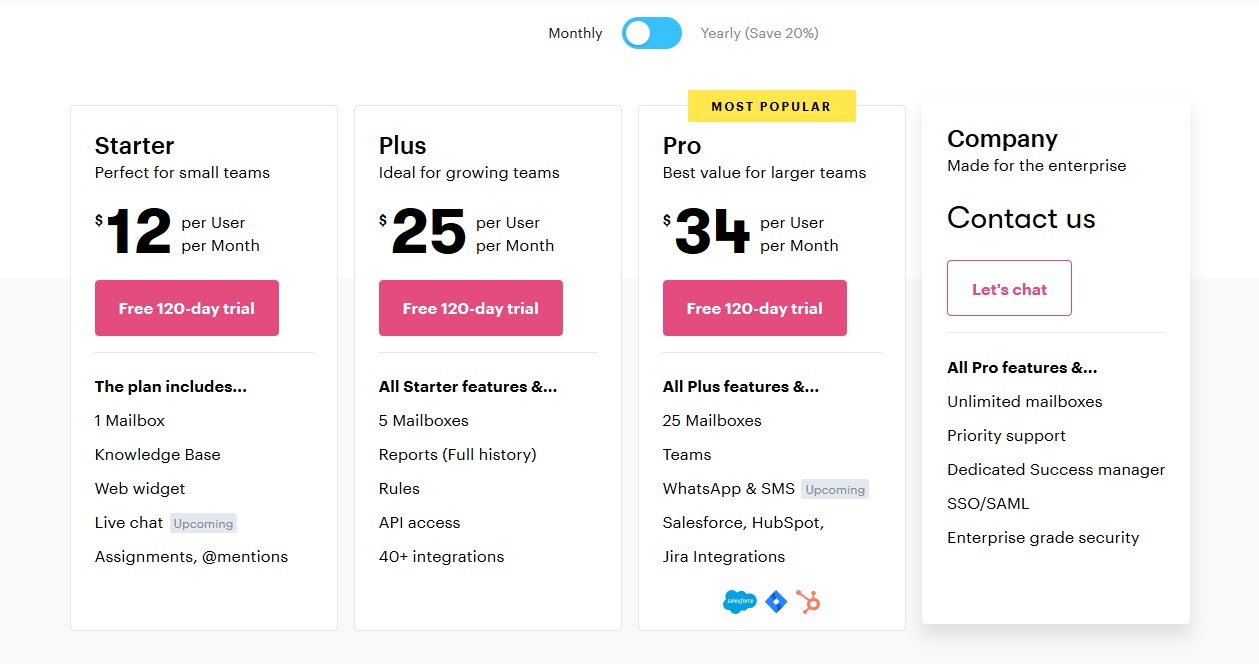Image resolution: width=1259 pixels, height=664 pixels.
Task: Click Upcoming tag beside WhatsApp & SMS
Action: click(x=835, y=489)
